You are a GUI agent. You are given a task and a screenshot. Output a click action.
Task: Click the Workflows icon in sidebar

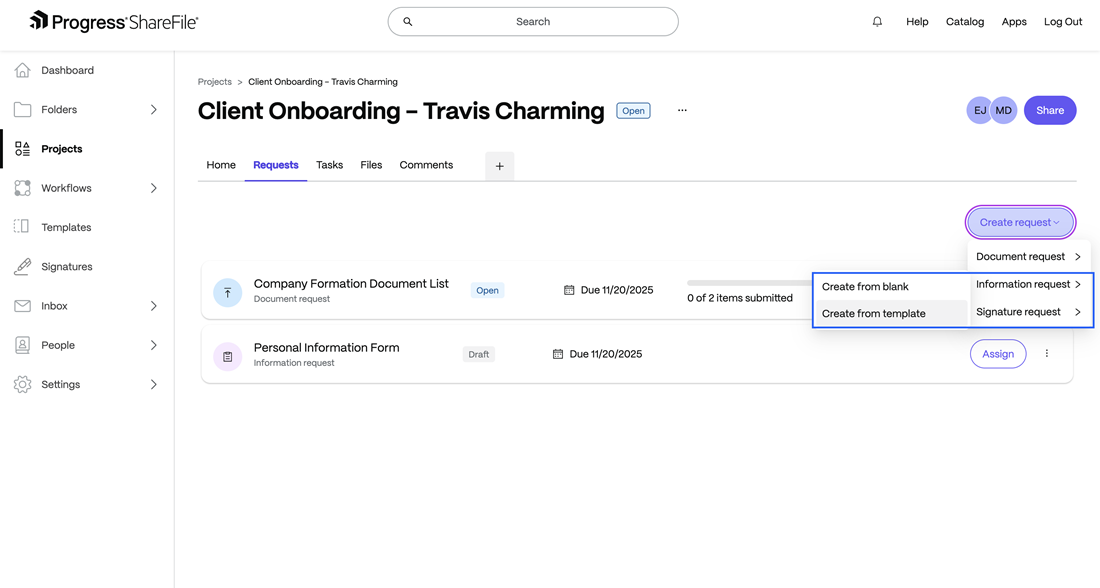[x=22, y=188]
